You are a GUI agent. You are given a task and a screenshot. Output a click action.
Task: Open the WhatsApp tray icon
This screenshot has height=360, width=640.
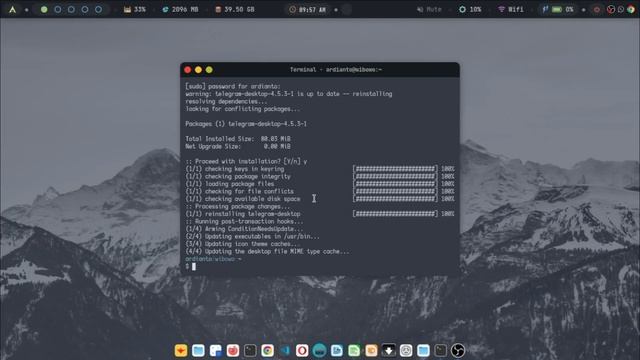click(x=621, y=9)
